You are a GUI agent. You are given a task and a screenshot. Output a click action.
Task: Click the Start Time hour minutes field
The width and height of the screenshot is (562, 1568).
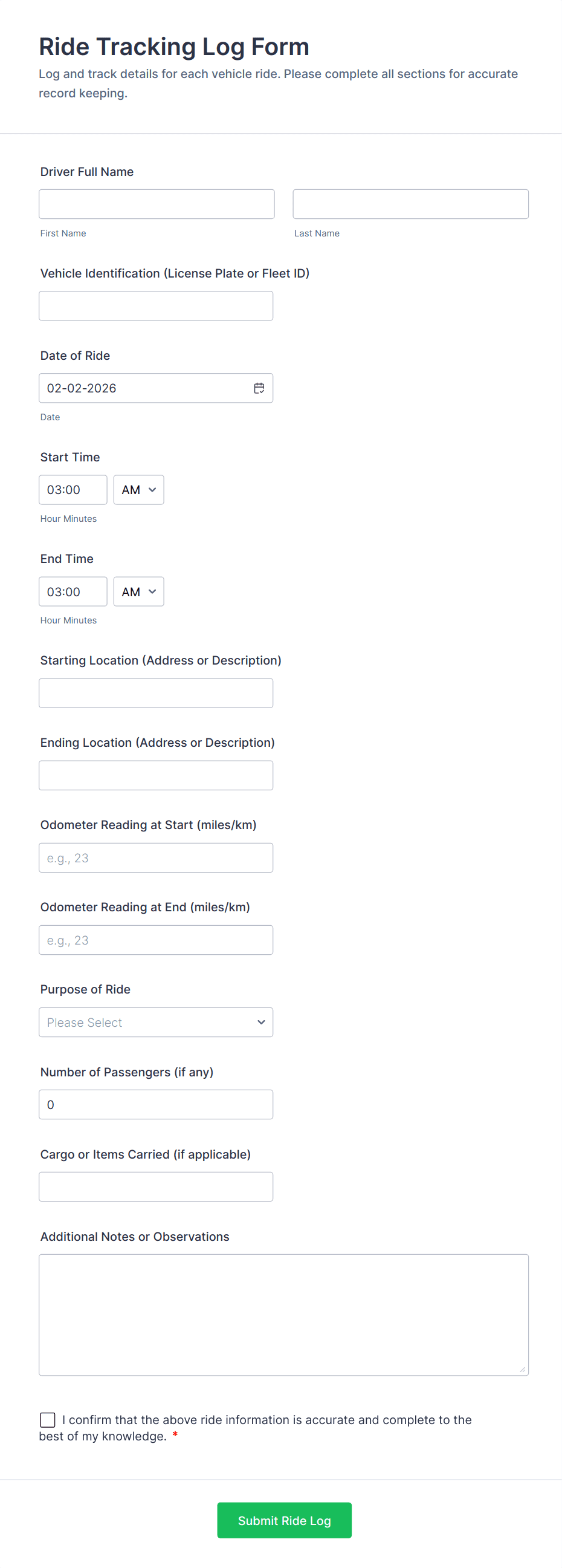point(73,489)
